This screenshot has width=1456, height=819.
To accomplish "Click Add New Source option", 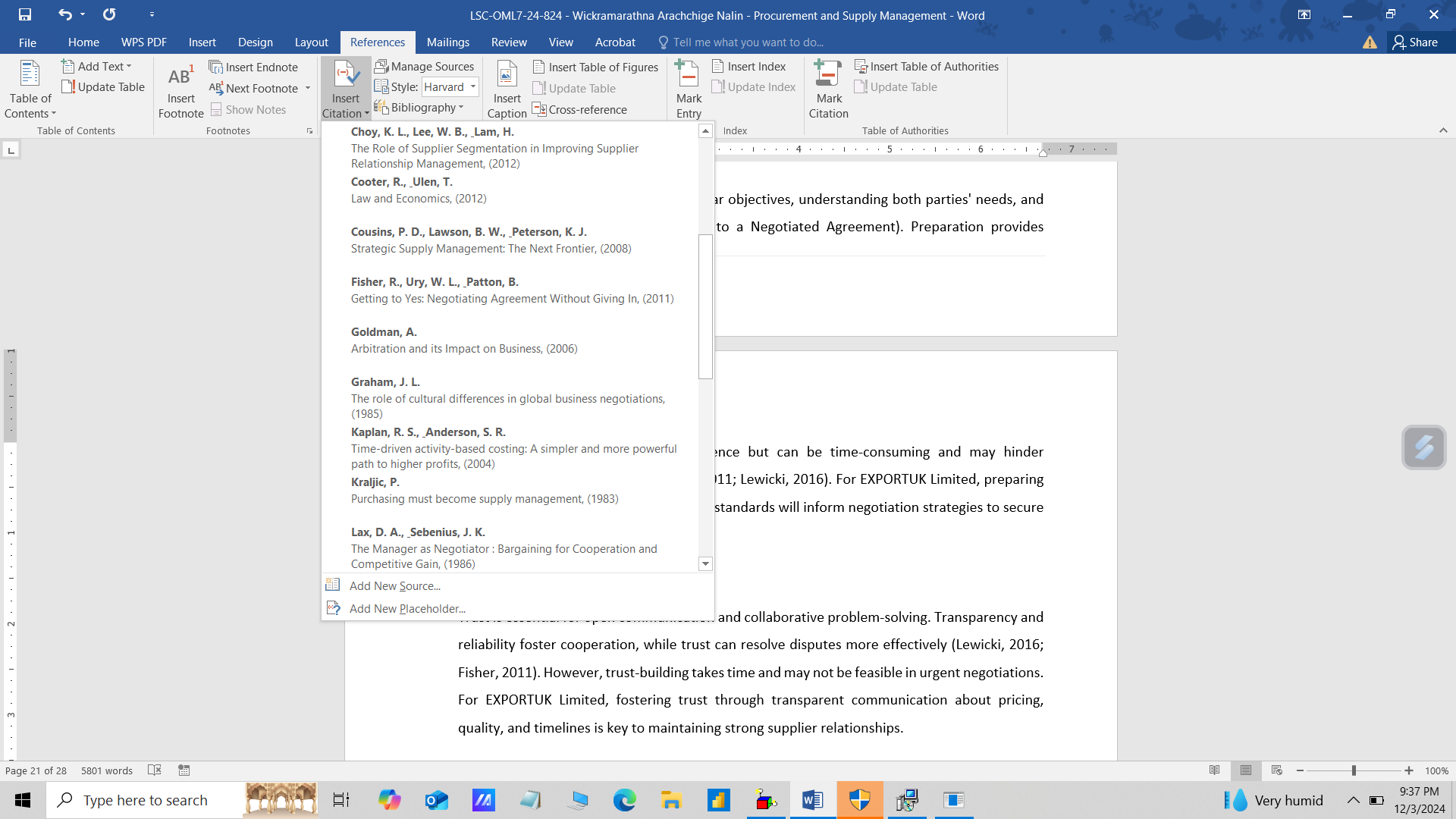I will click(x=394, y=586).
